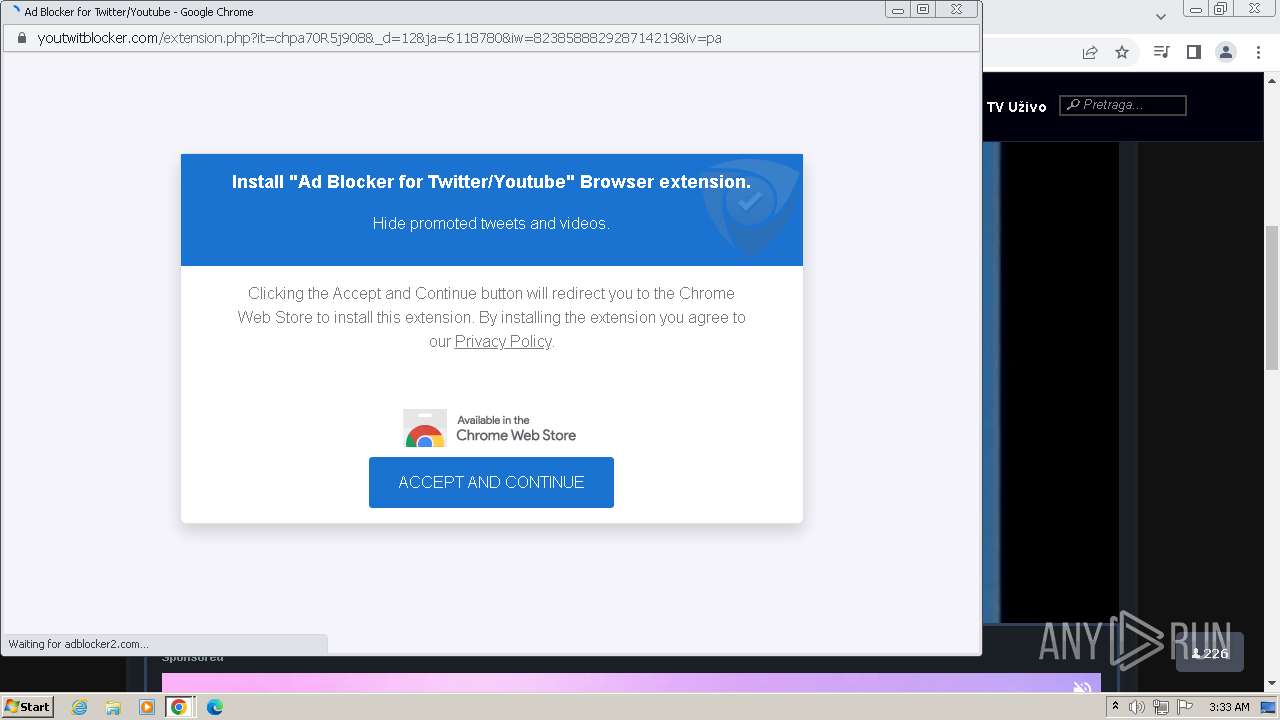Screen dimensions: 1280x720
Task: Open the media controls icon in Chrome toolbar
Action: (x=1161, y=52)
